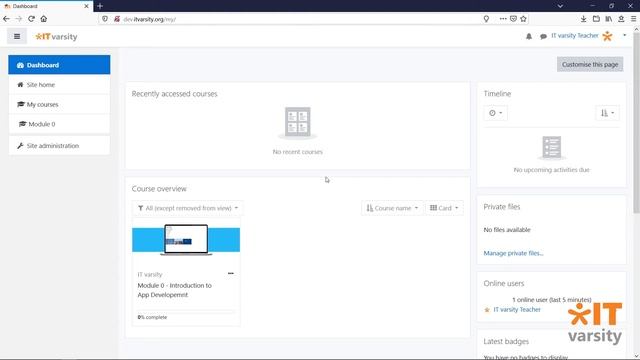Click the No files available text
This screenshot has height=360, width=640.
click(507, 230)
